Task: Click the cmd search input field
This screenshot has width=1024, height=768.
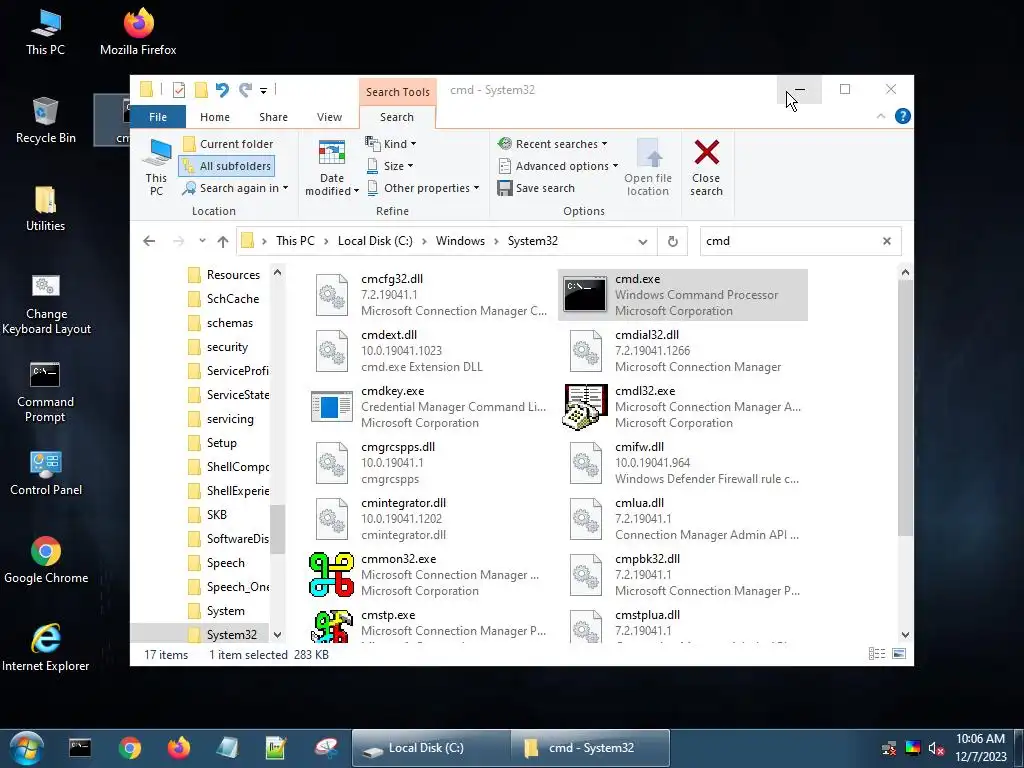Action: pos(790,241)
